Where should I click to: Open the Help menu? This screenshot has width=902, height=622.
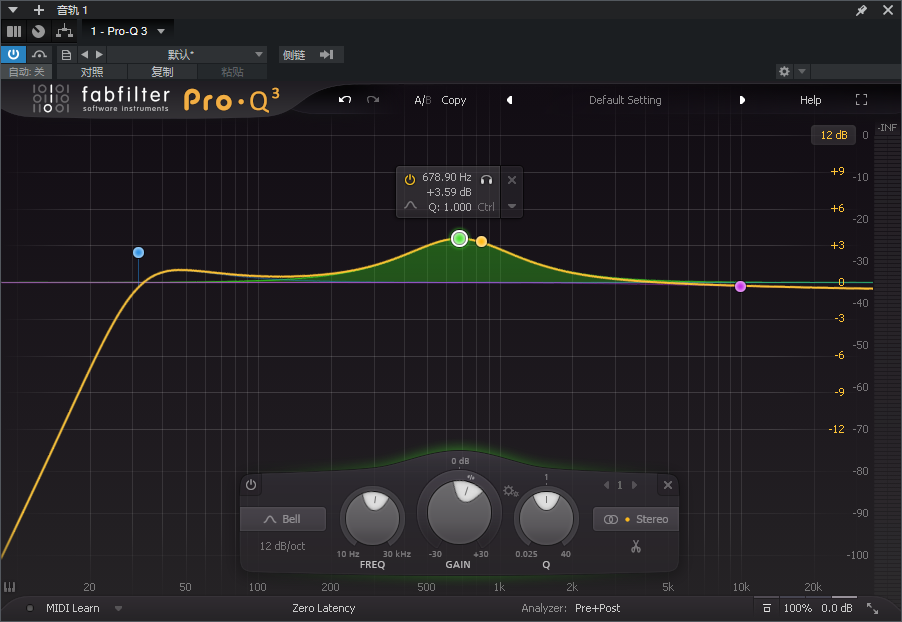810,100
